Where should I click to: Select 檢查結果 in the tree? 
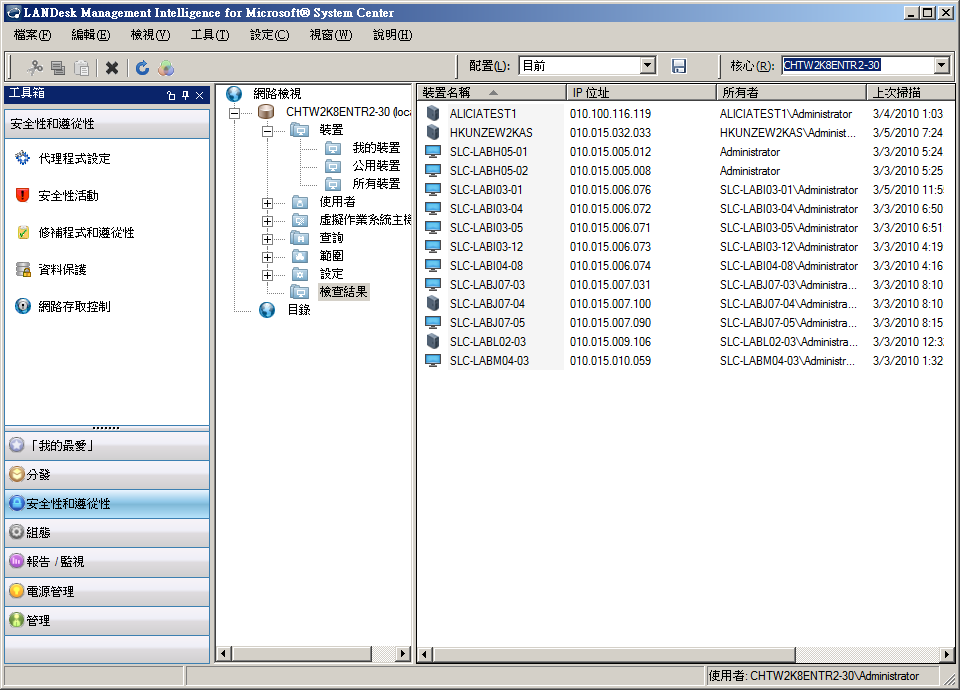[x=343, y=291]
